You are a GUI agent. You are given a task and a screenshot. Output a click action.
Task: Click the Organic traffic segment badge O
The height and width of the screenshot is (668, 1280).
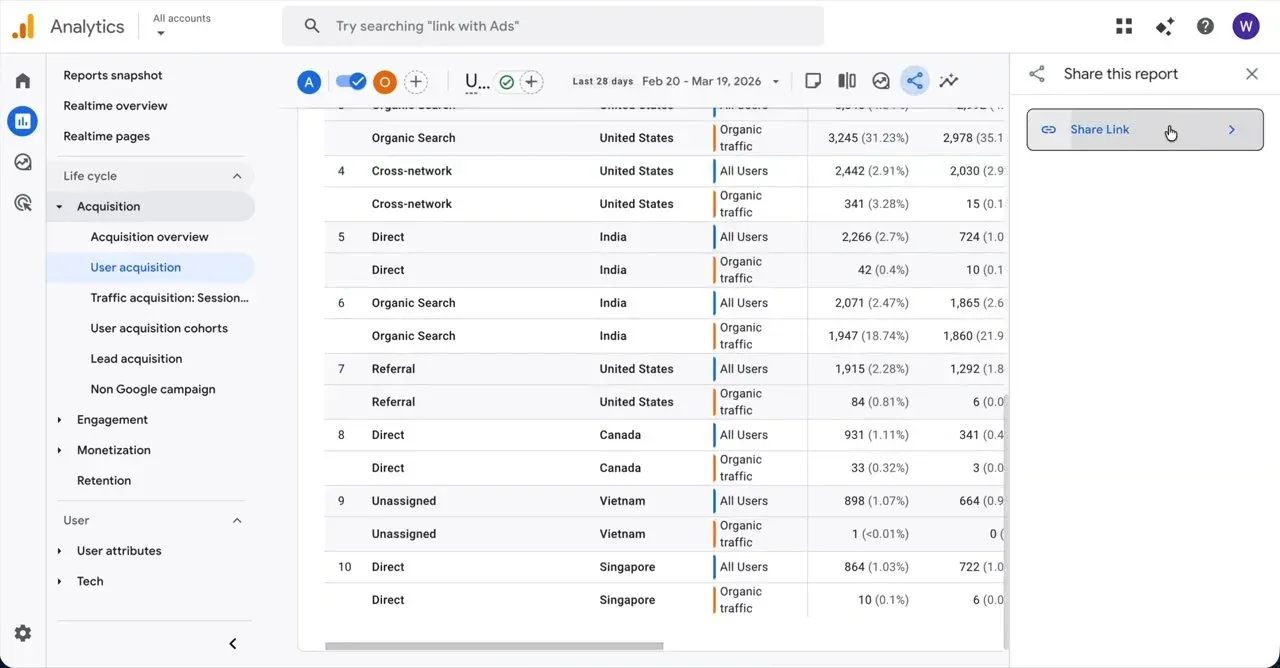(x=384, y=82)
